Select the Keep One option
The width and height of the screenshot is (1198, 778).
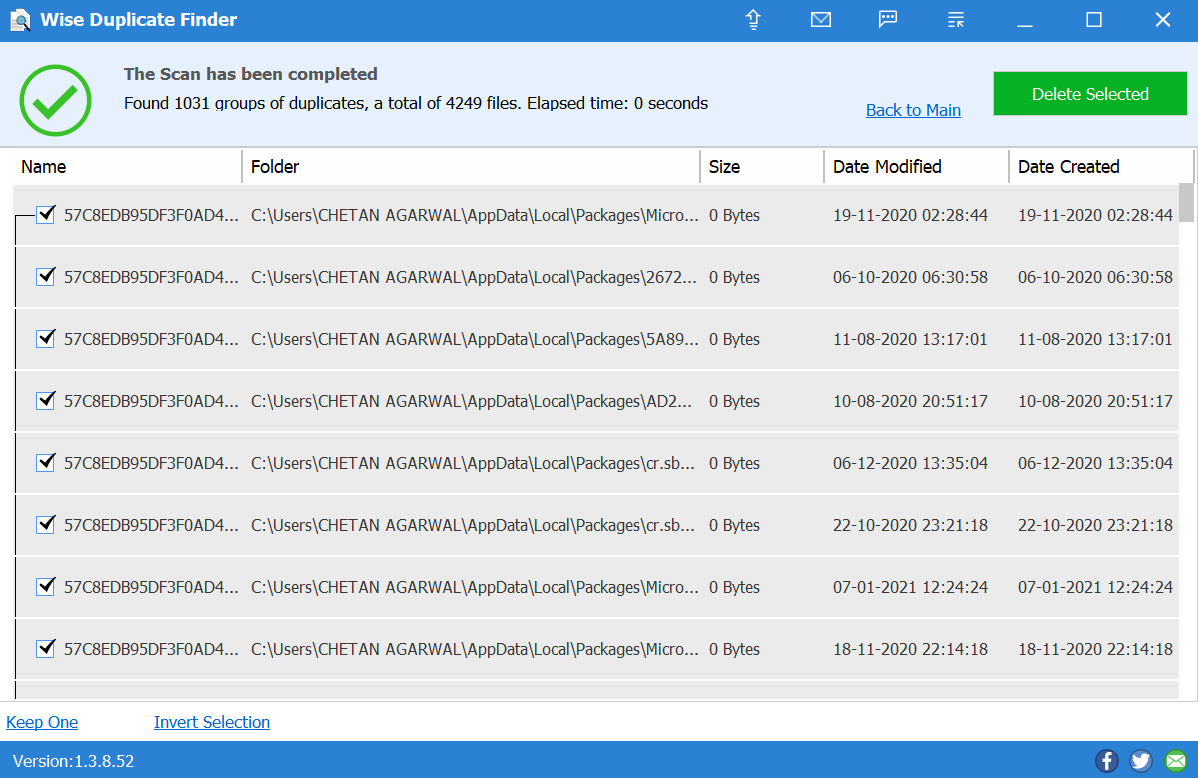click(42, 722)
